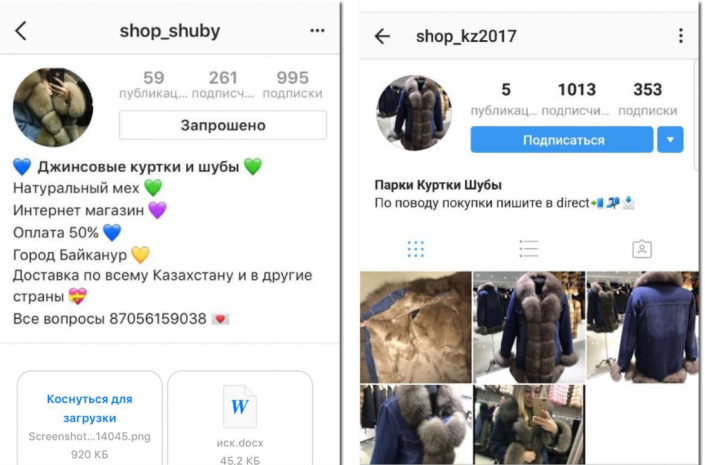Open isk.docx Word file icon
The height and width of the screenshot is (465, 705).
click(240, 406)
